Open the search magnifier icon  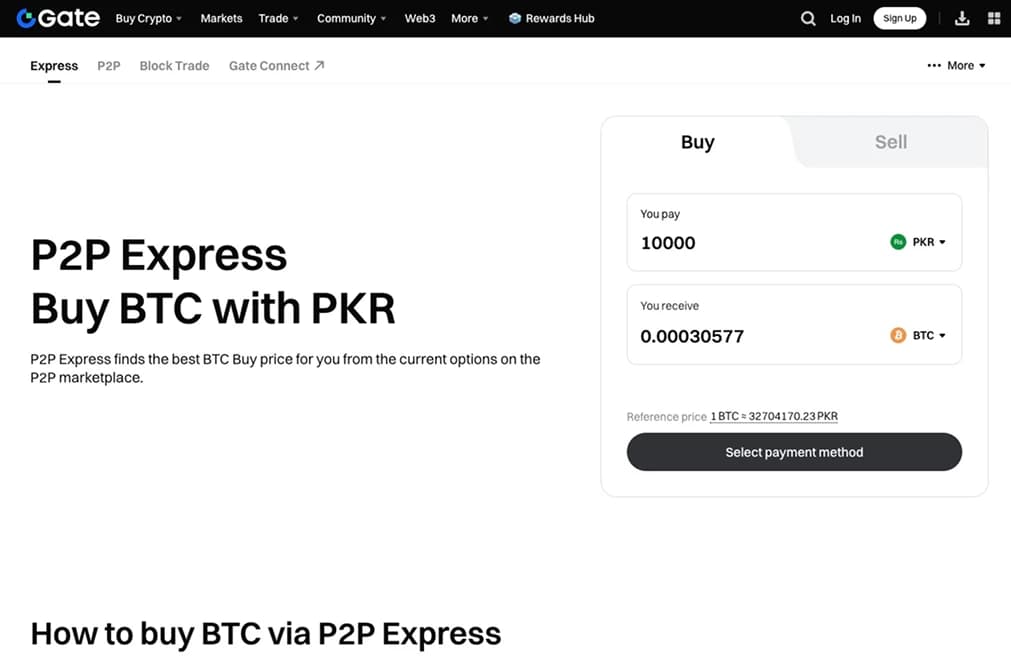tap(808, 18)
